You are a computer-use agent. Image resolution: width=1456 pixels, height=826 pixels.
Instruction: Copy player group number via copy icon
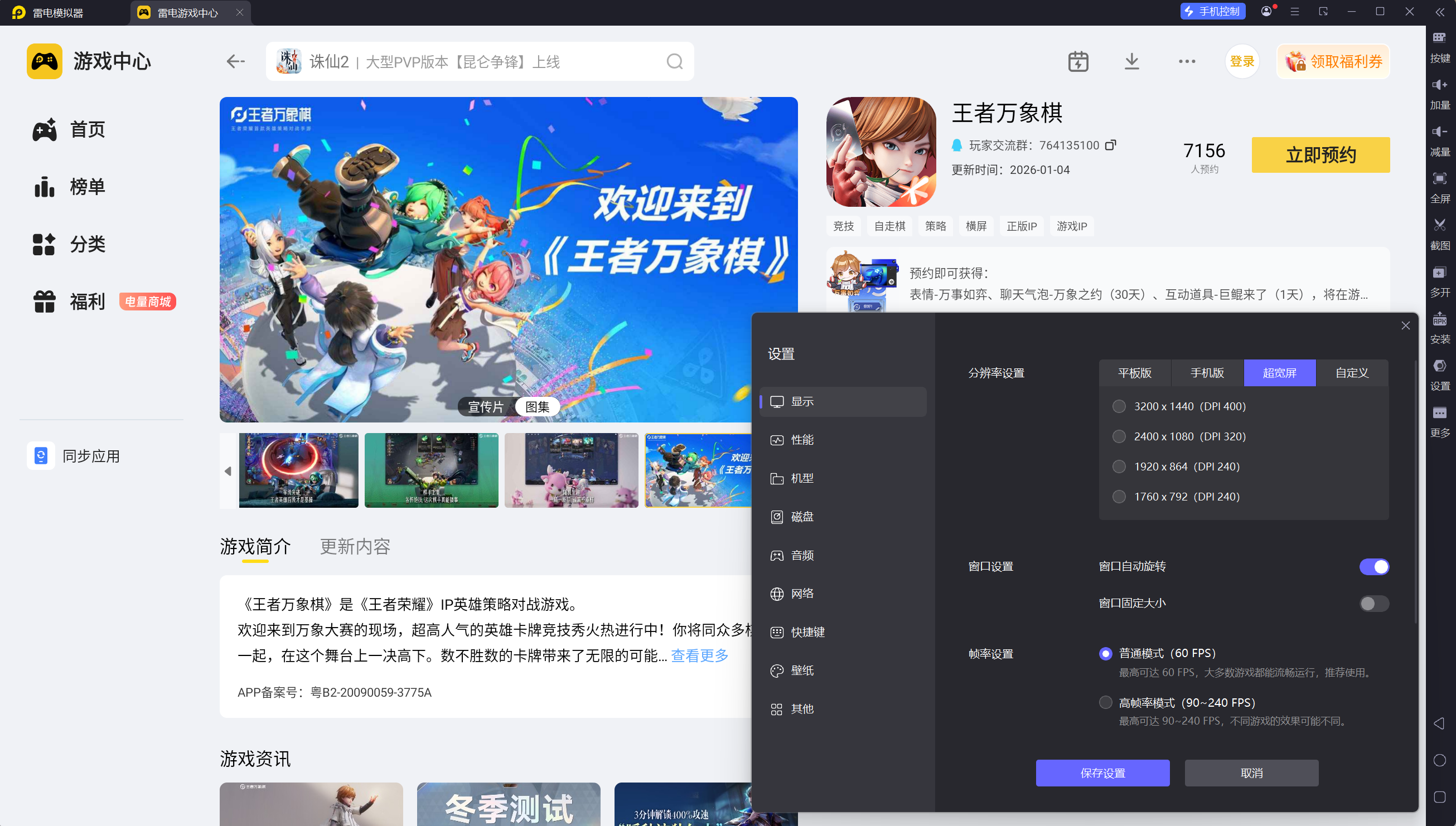[x=1110, y=145]
